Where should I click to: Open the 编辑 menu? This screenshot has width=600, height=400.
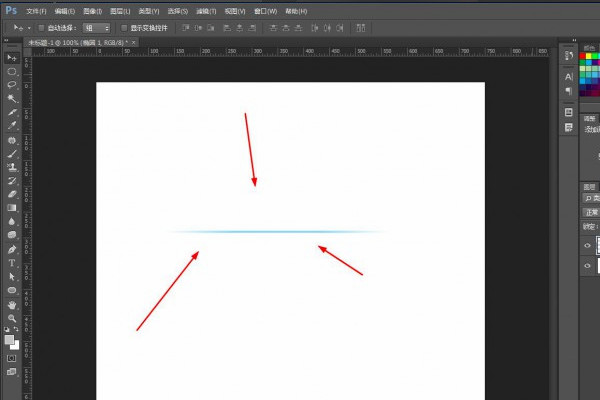[65, 11]
